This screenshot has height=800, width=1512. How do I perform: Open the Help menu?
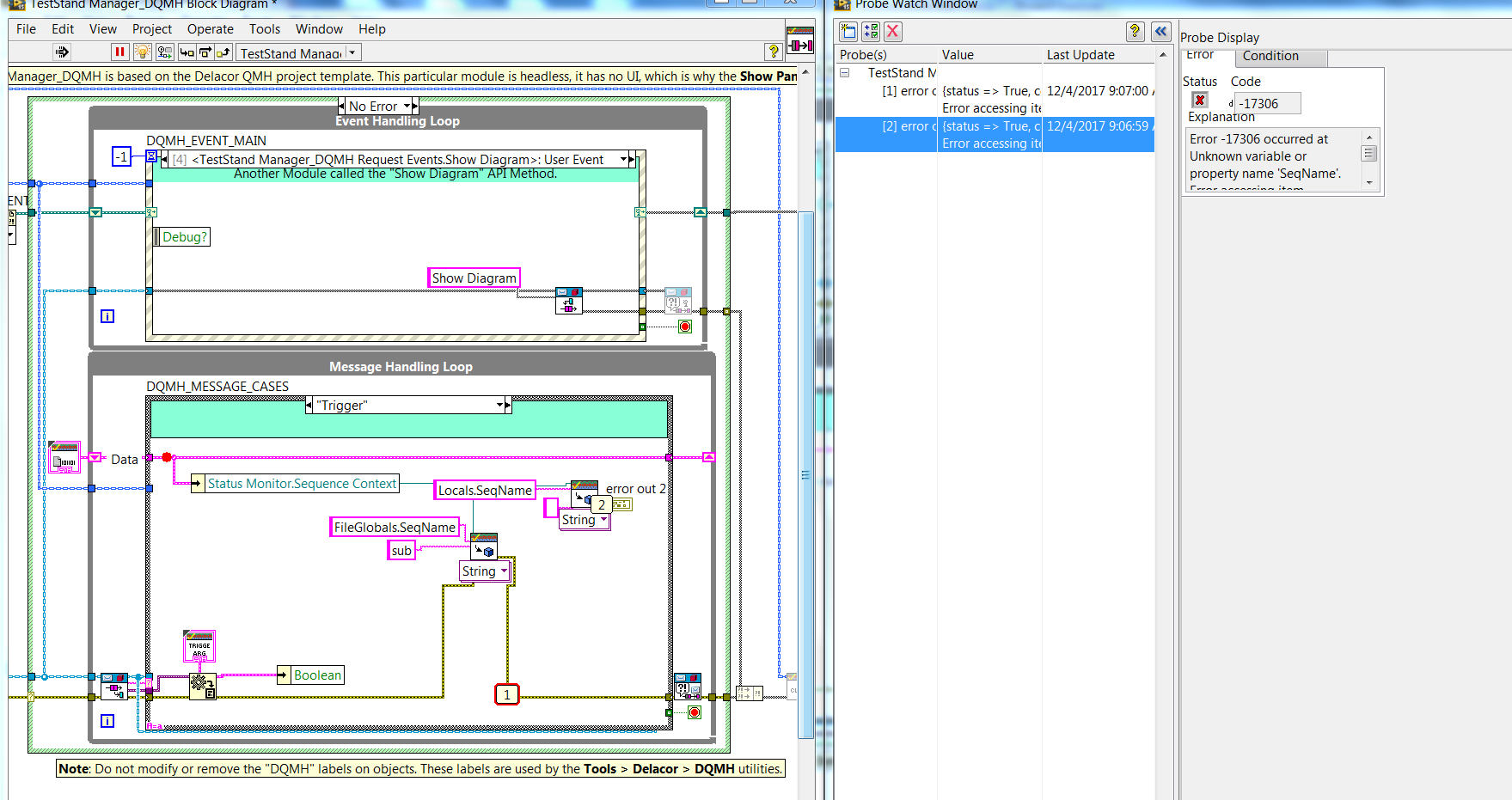(x=372, y=29)
